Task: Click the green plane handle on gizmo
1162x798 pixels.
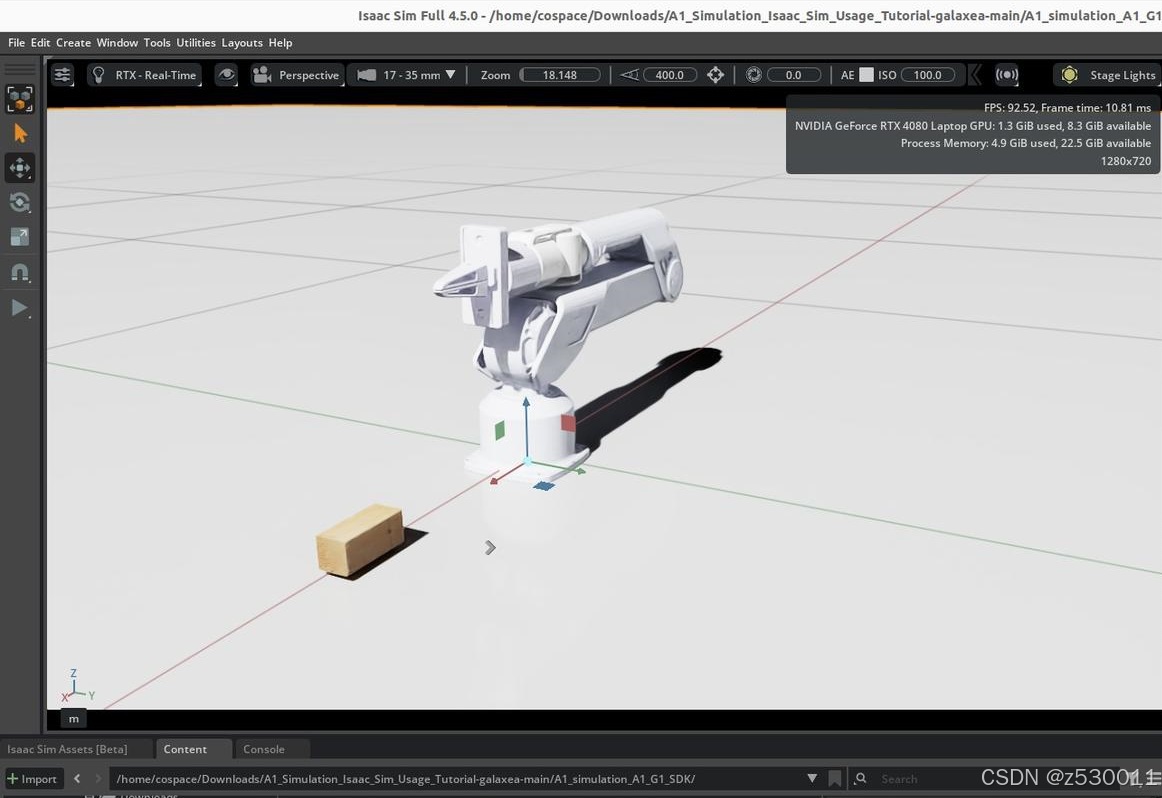Action: [499, 430]
